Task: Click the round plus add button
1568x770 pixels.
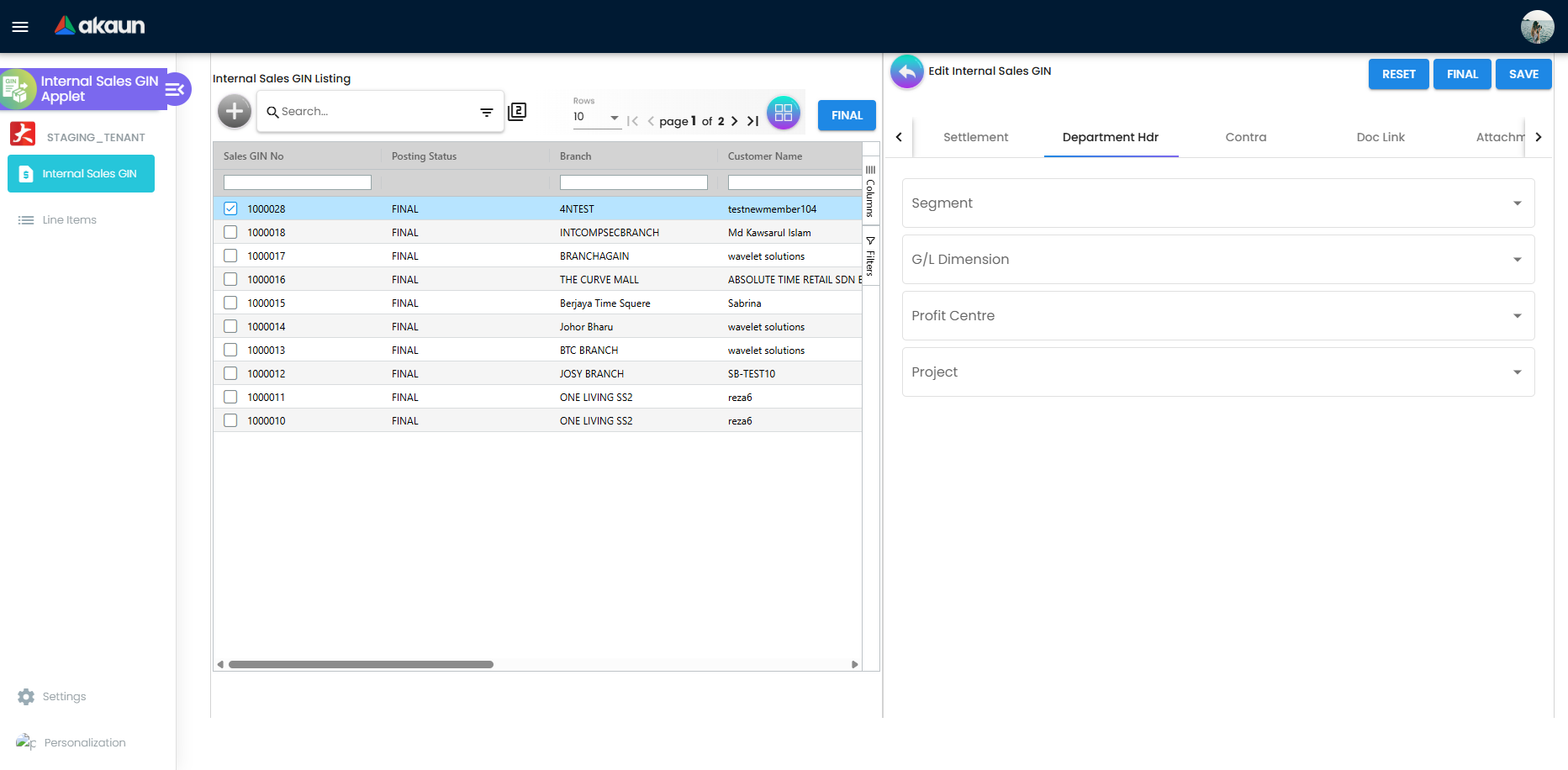Action: [235, 111]
